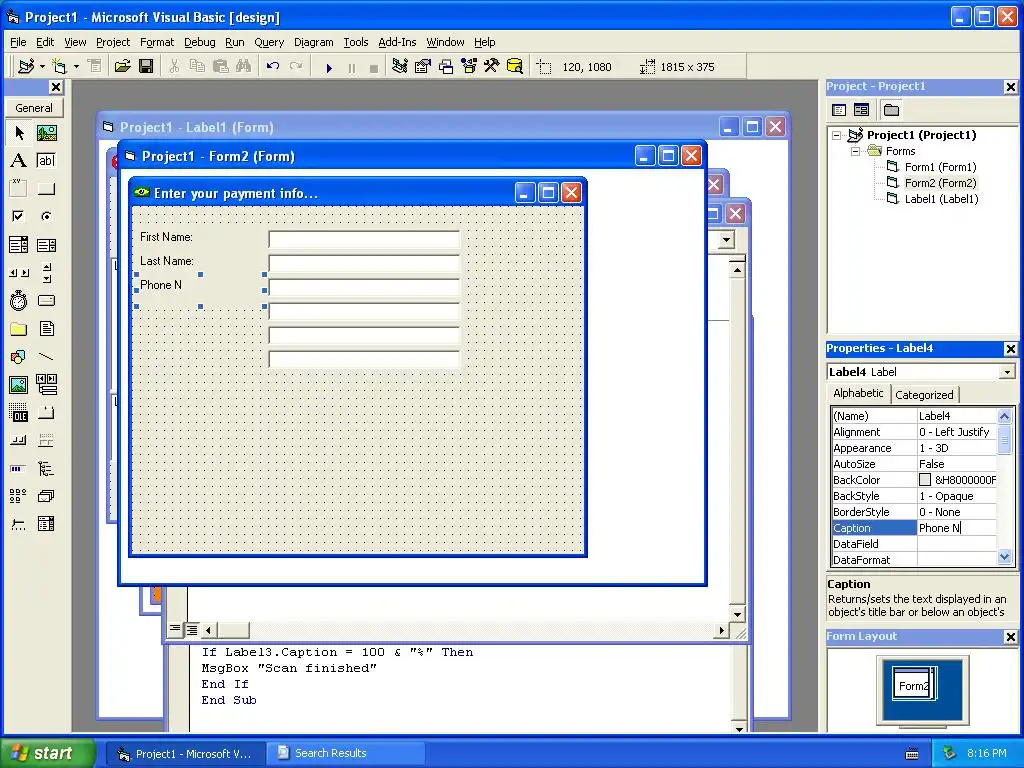1024x768 pixels.
Task: Open the Format menu
Action: (x=157, y=42)
